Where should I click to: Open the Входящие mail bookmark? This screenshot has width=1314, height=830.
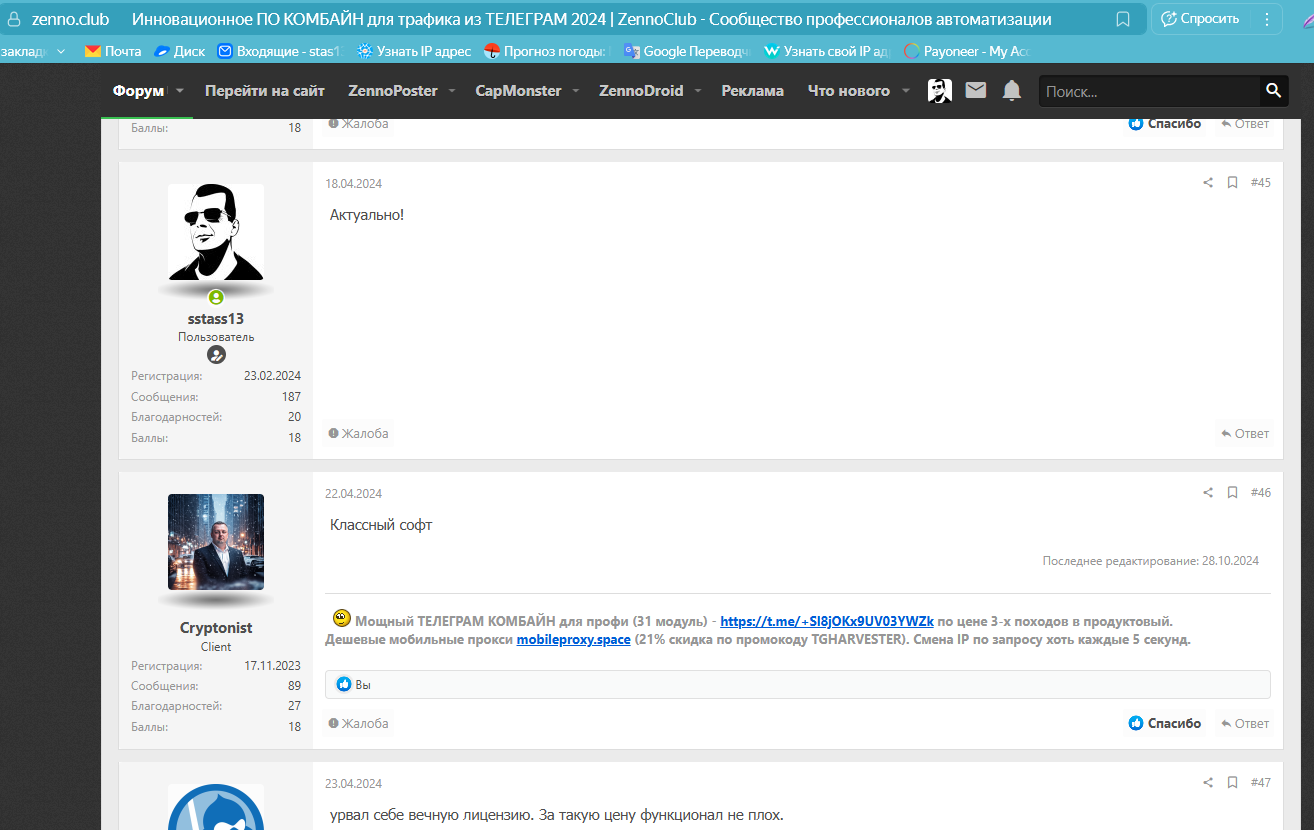(279, 51)
